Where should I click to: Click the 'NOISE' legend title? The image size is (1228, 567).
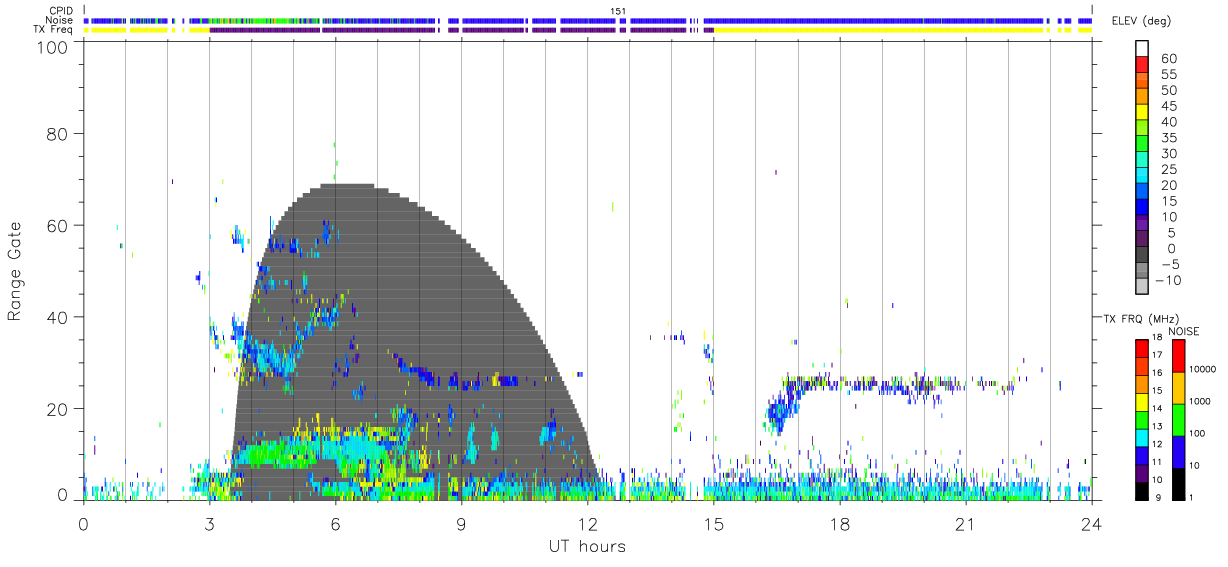[x=1183, y=331]
